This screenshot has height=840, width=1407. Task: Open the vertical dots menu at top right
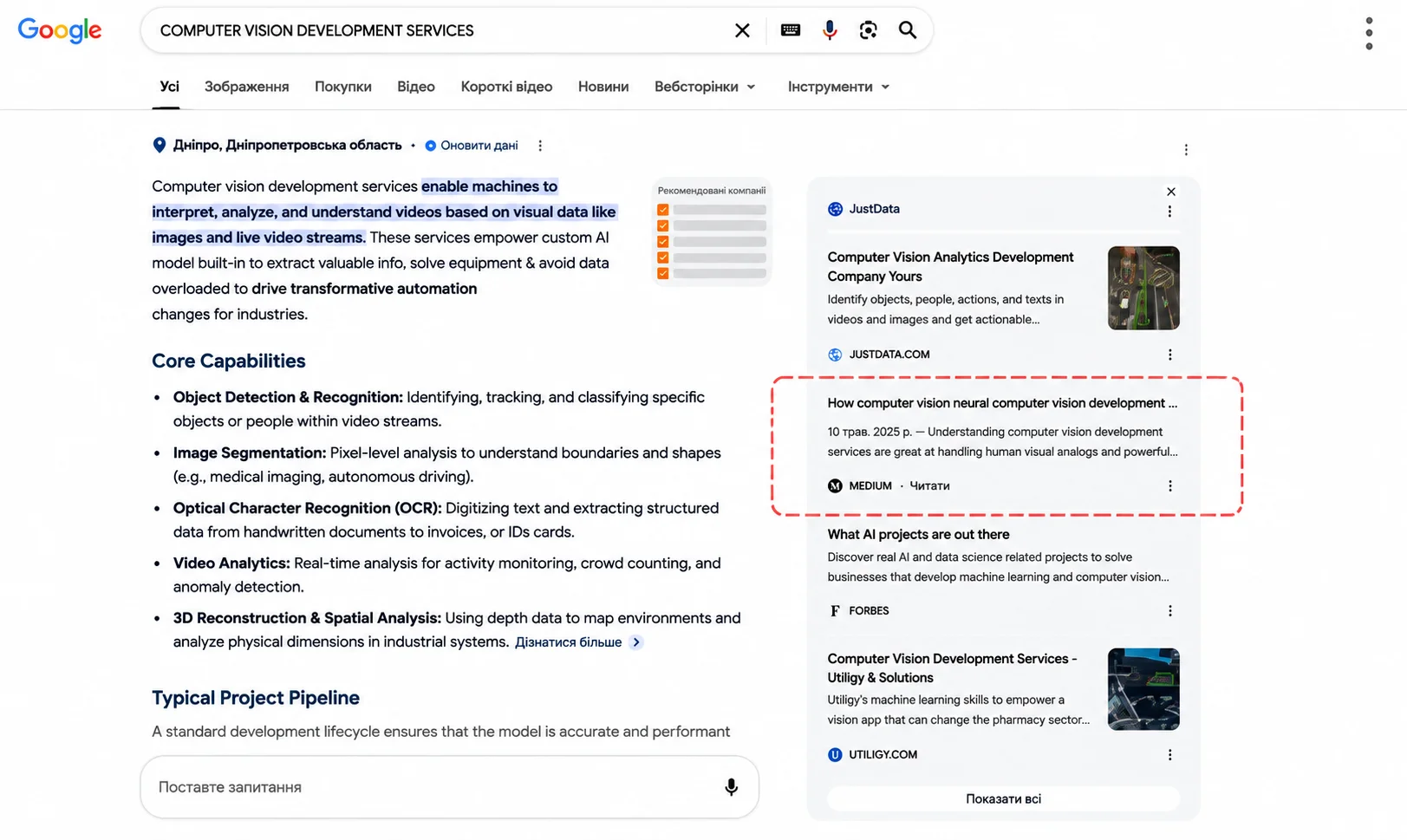[x=1369, y=33]
